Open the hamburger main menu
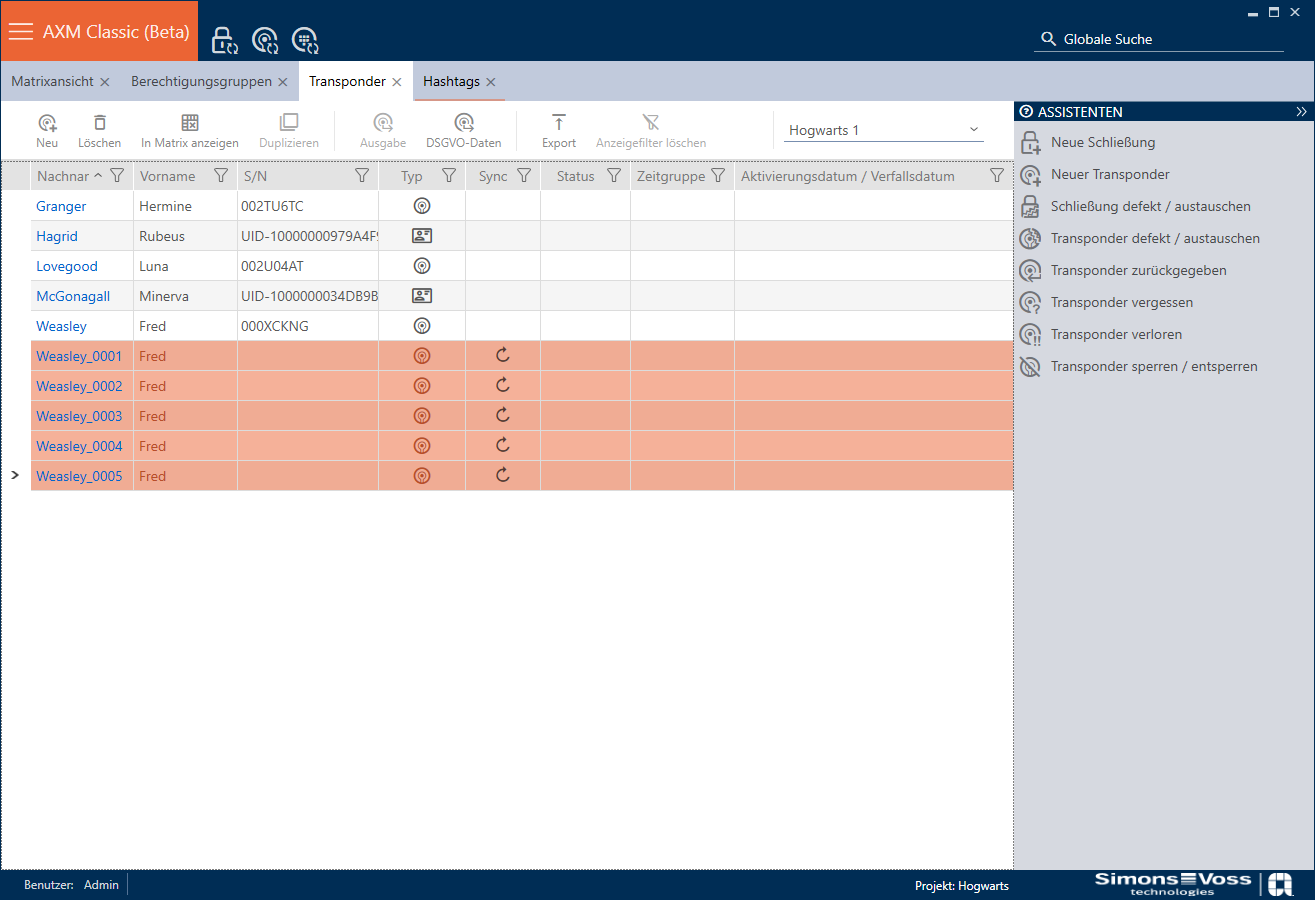This screenshot has width=1315, height=900. pos(21,32)
